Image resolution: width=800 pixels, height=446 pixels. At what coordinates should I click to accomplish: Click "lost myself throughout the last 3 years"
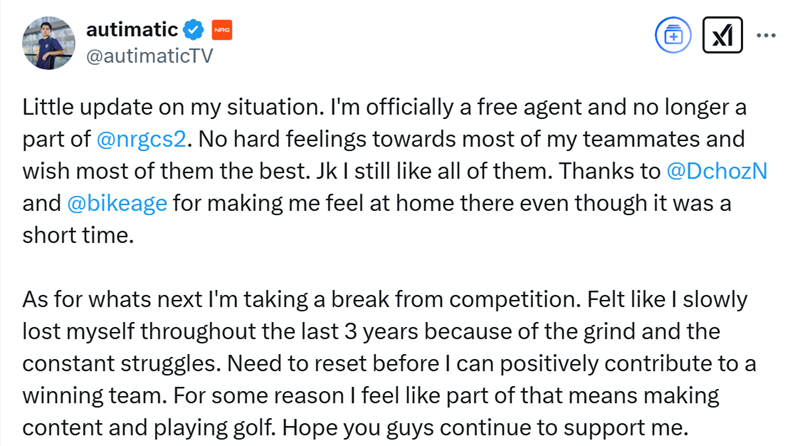[x=190, y=332]
